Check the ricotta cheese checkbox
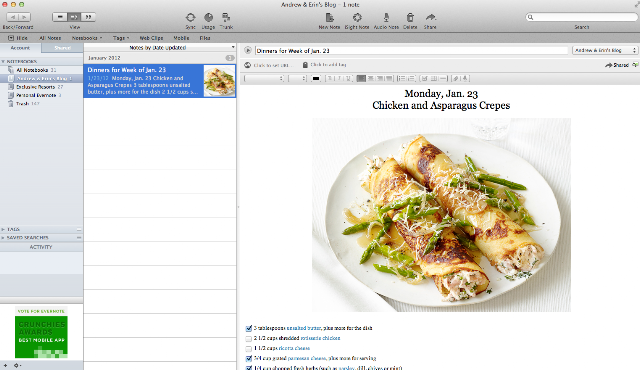The width and height of the screenshot is (640, 370). 249,349
